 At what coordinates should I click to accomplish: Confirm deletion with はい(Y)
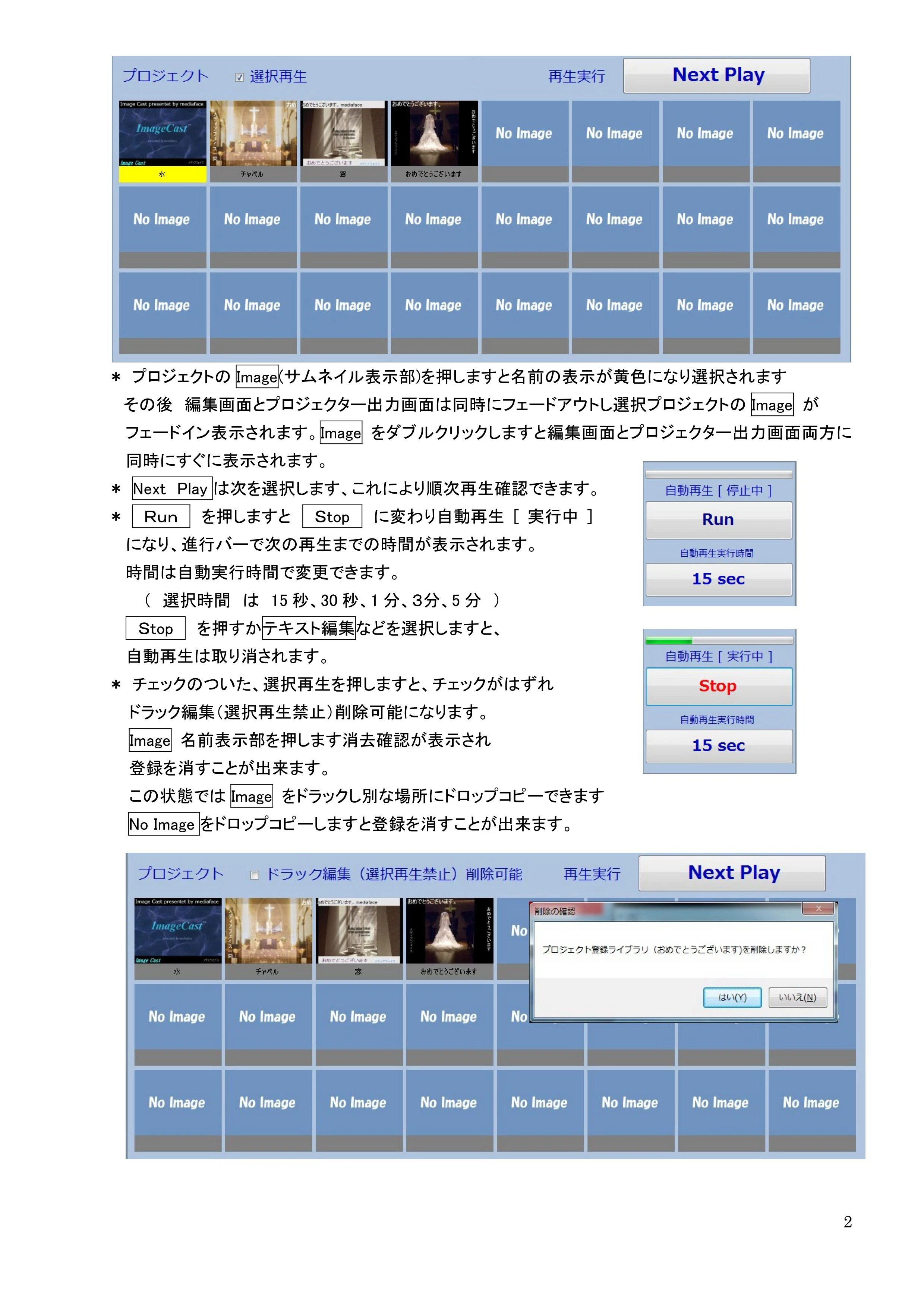click(x=732, y=997)
